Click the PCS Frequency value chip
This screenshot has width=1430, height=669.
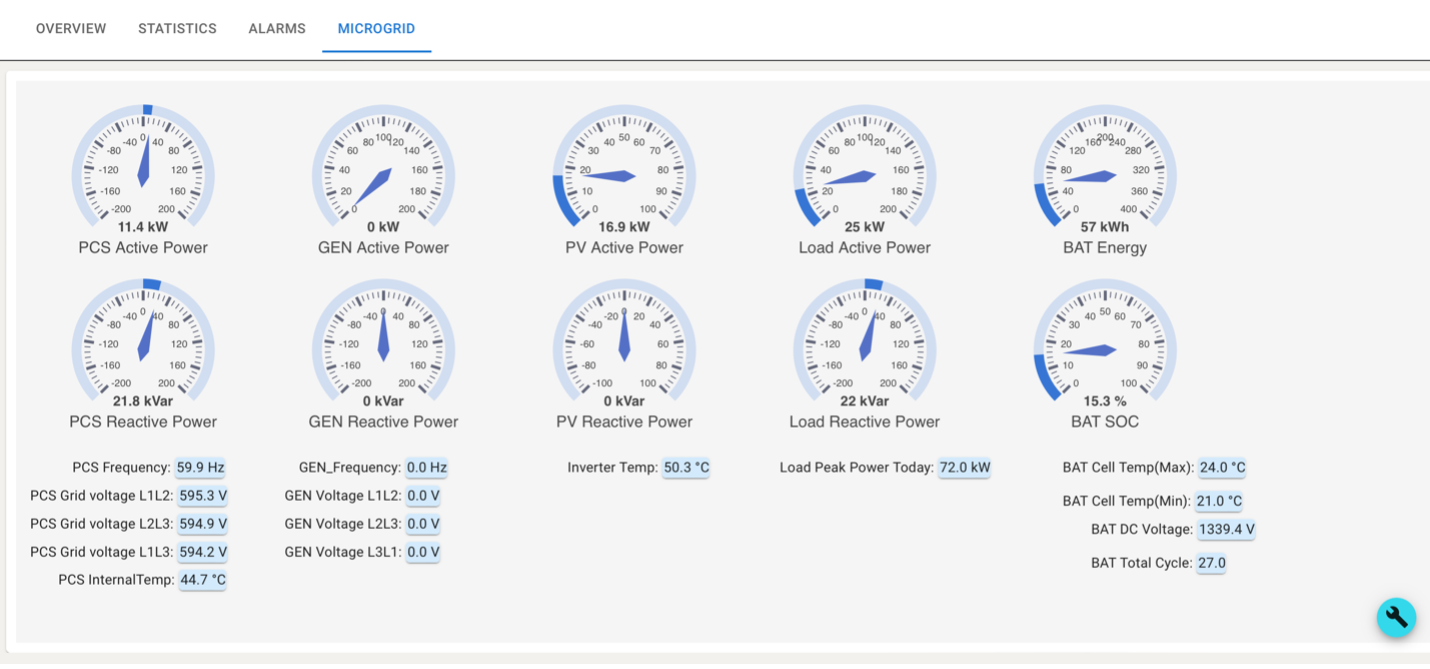pyautogui.click(x=202, y=467)
